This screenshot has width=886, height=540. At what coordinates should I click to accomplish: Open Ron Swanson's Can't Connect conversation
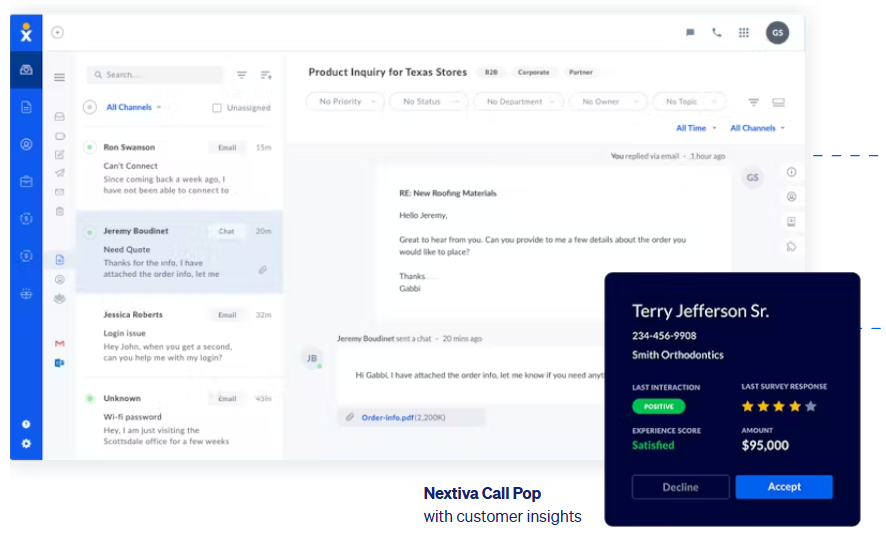coord(180,169)
